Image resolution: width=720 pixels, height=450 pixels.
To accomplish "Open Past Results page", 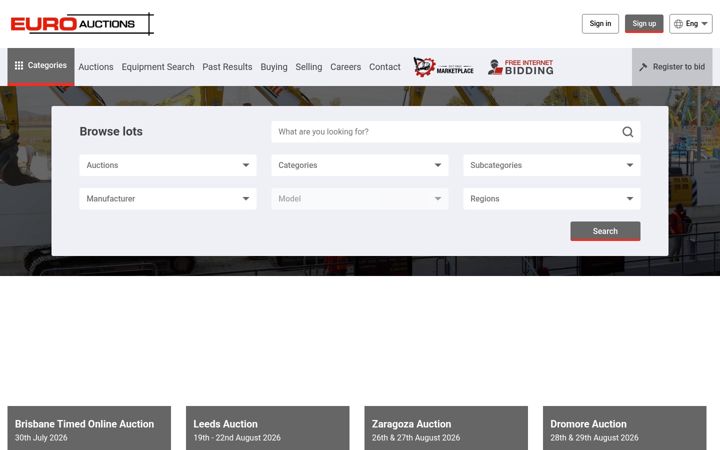I will [227, 67].
